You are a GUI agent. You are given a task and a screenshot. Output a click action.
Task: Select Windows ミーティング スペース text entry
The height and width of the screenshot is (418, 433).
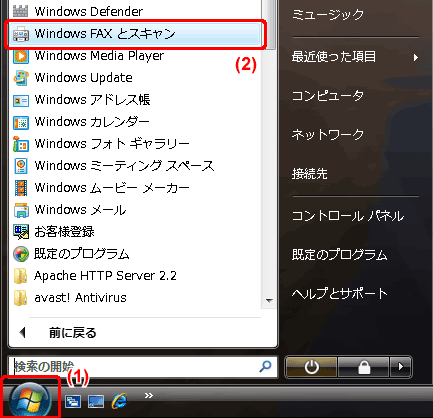tap(124, 166)
